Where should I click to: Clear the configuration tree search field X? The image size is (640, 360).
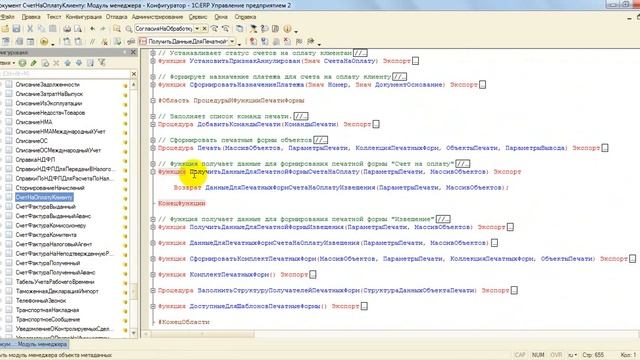133,74
